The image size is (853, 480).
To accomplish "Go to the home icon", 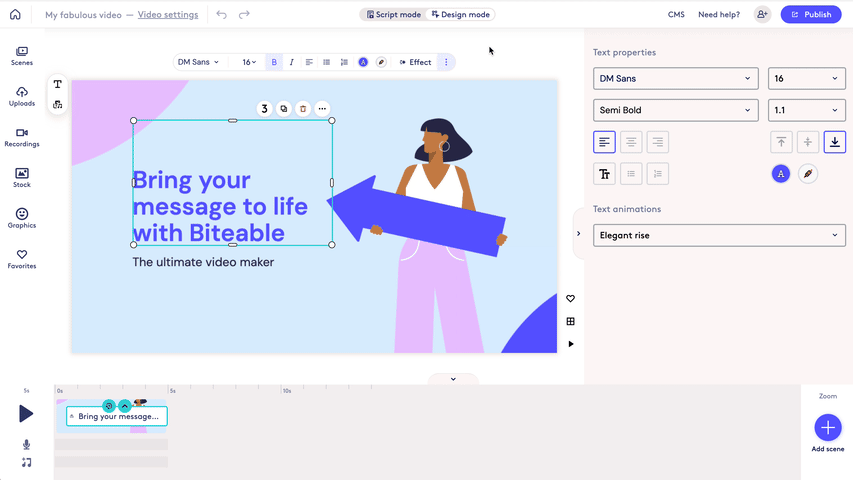I will click(15, 15).
